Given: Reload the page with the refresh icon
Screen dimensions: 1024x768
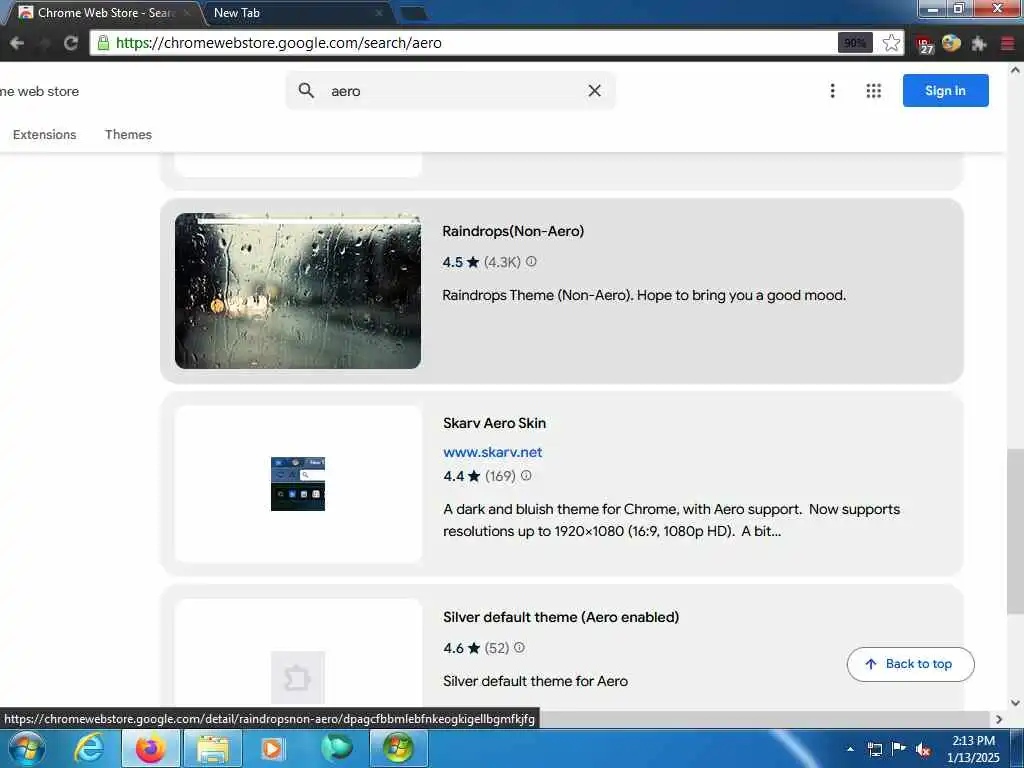Looking at the screenshot, I should pyautogui.click(x=71, y=43).
